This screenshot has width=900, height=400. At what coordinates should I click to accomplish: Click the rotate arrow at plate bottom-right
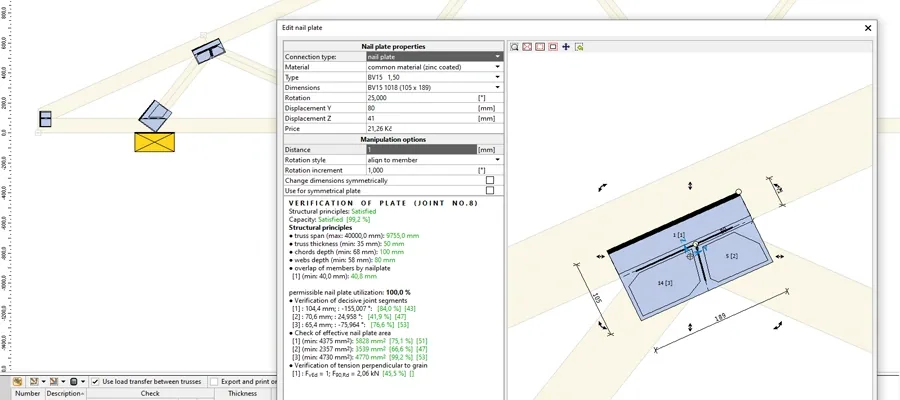778,325
